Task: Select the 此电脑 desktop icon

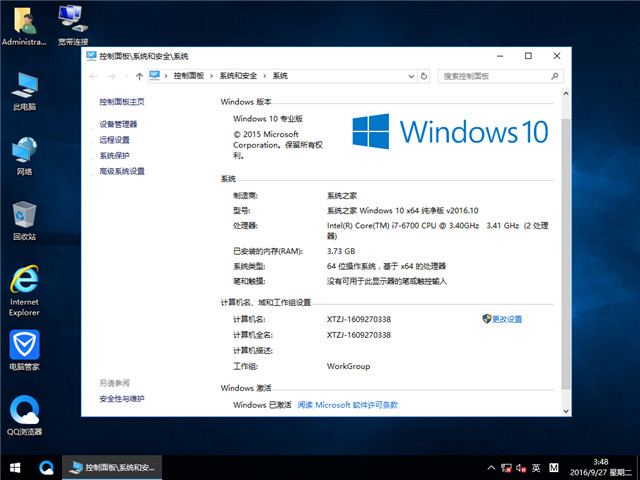Action: [x=24, y=91]
